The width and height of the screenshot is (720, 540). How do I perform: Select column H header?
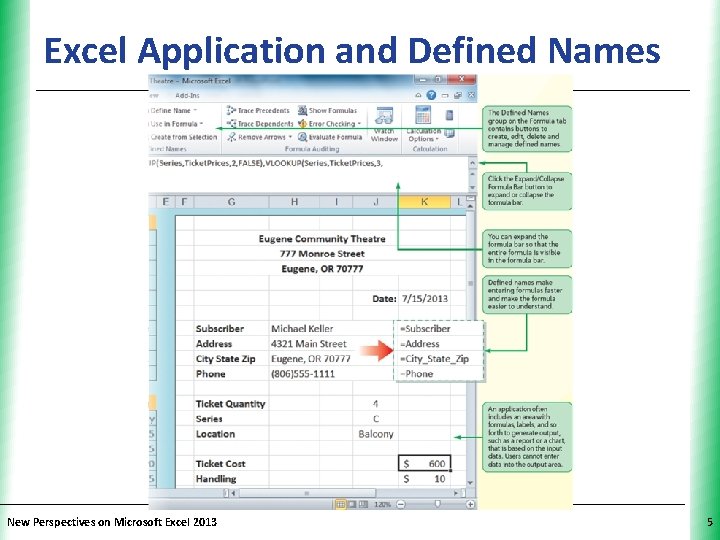coord(294,202)
